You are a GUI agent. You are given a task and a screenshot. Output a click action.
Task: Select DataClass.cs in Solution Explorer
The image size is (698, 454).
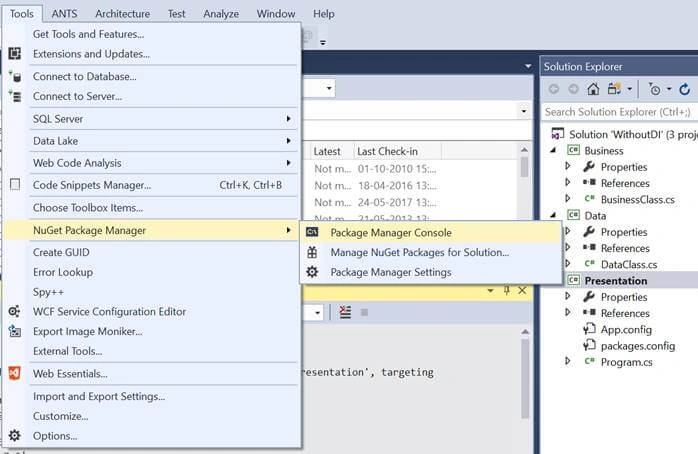click(629, 264)
